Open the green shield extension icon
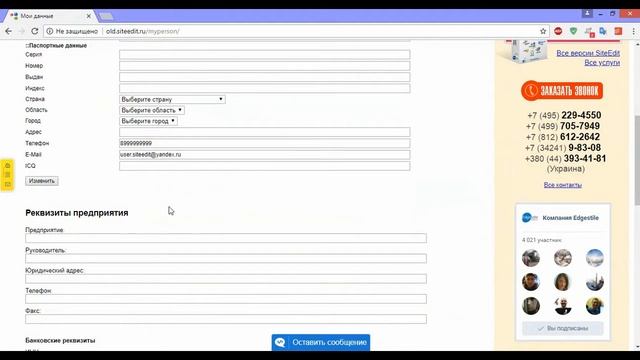Viewport: 640px width, 360px height. pyautogui.click(x=573, y=31)
